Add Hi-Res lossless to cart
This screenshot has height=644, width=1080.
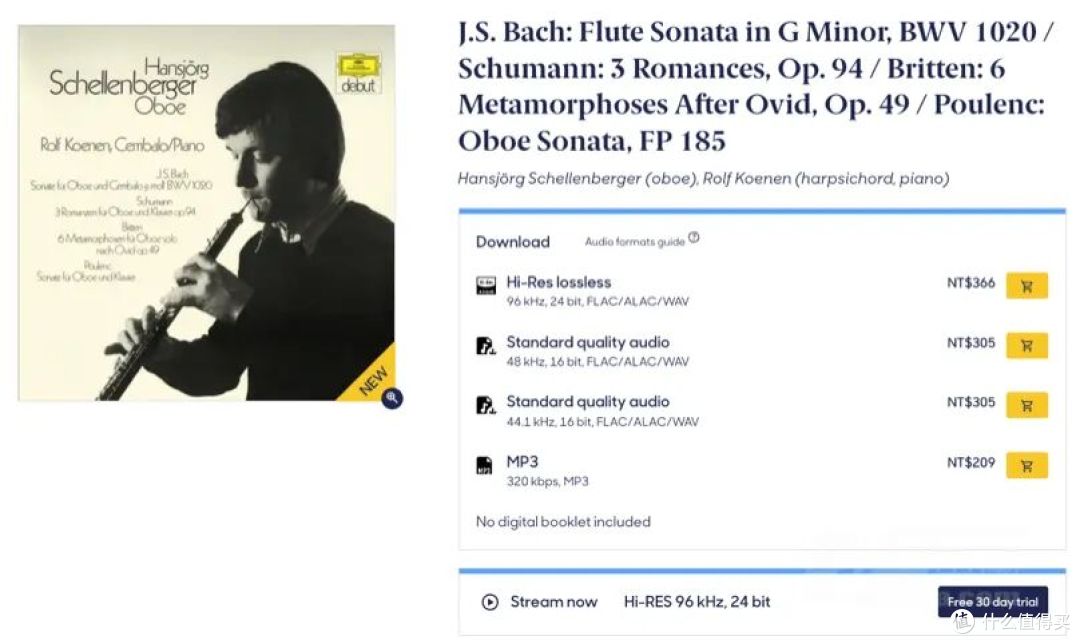[x=1026, y=286]
